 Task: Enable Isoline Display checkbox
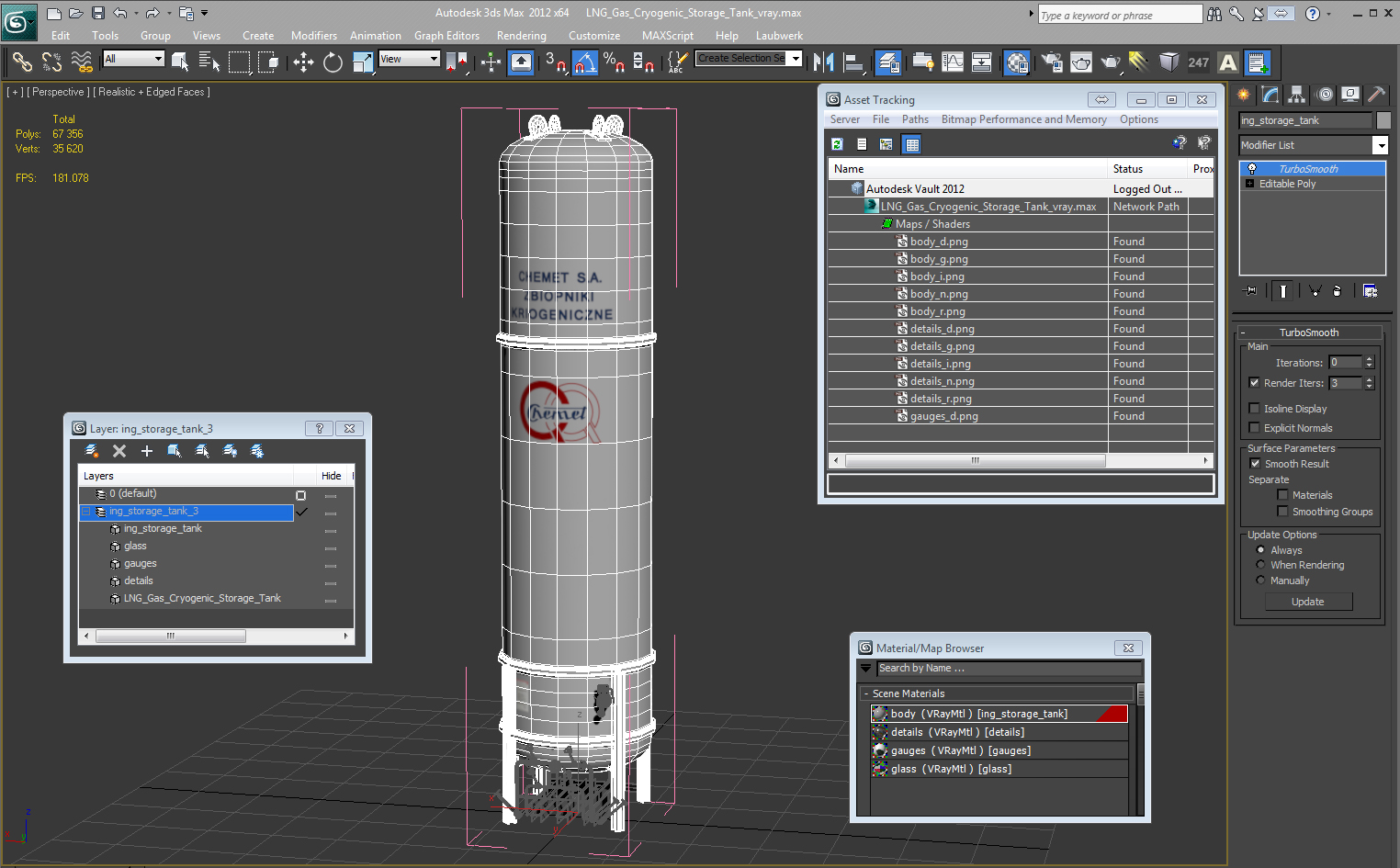pyautogui.click(x=1254, y=409)
